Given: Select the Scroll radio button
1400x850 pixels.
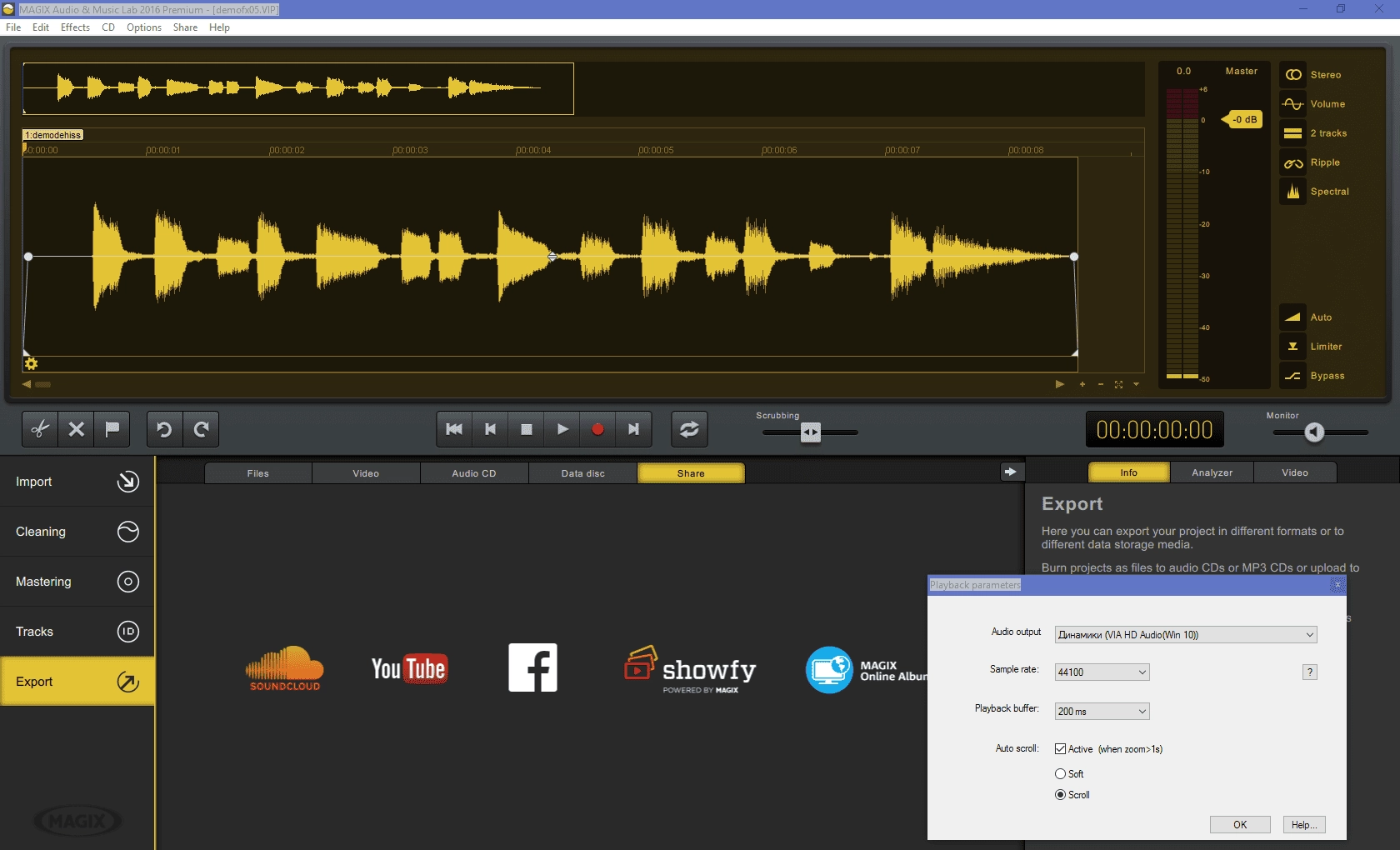Looking at the screenshot, I should point(1060,795).
